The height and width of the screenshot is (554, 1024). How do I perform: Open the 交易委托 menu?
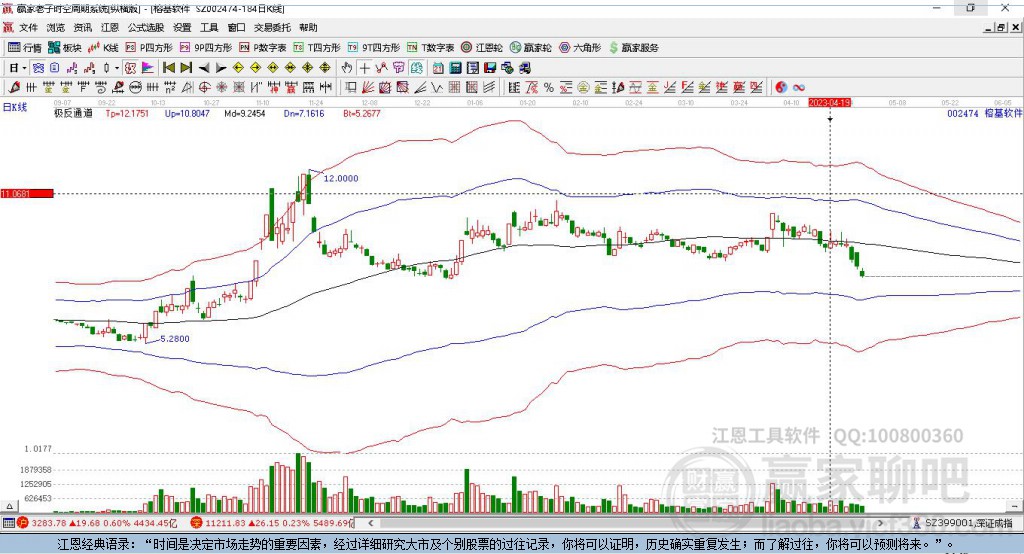pos(272,27)
